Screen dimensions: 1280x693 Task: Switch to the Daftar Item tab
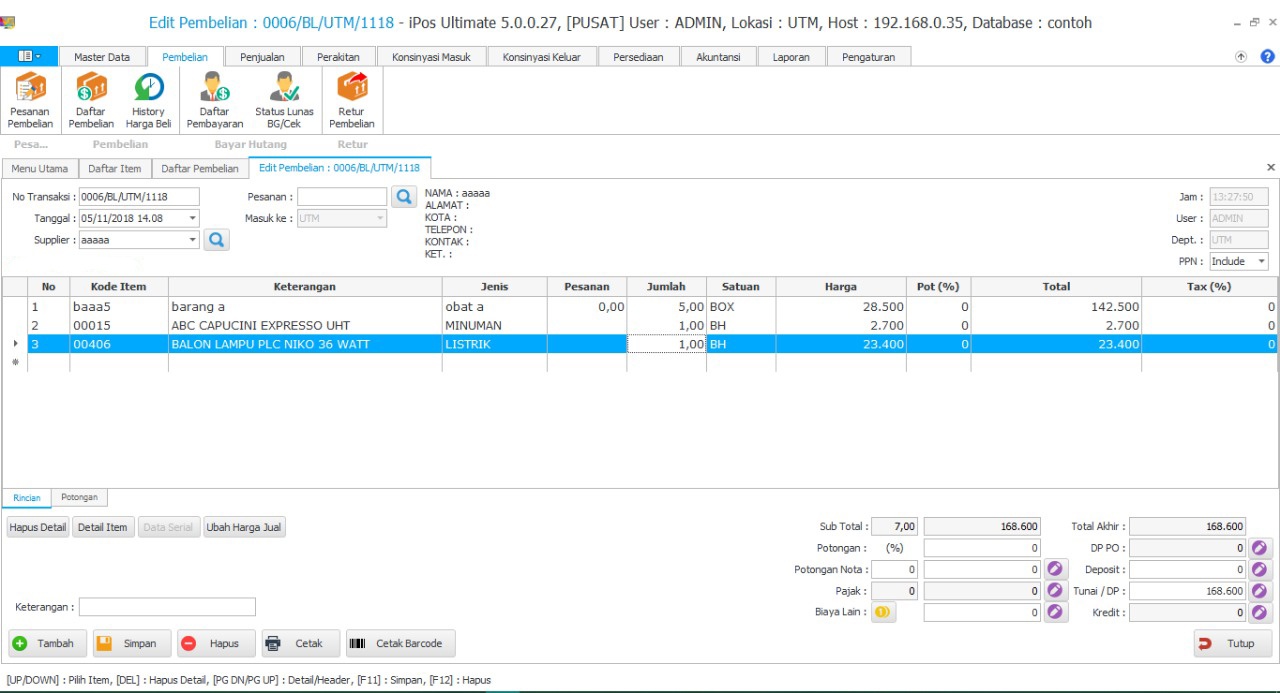click(x=115, y=168)
